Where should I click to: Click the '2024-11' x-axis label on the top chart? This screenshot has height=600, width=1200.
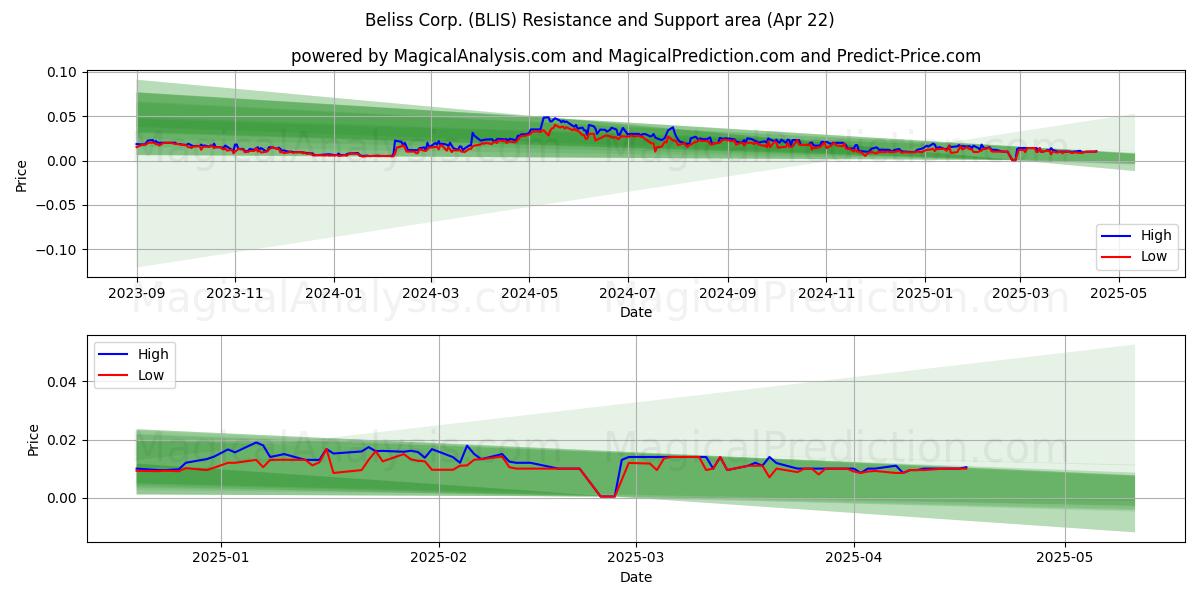826,292
